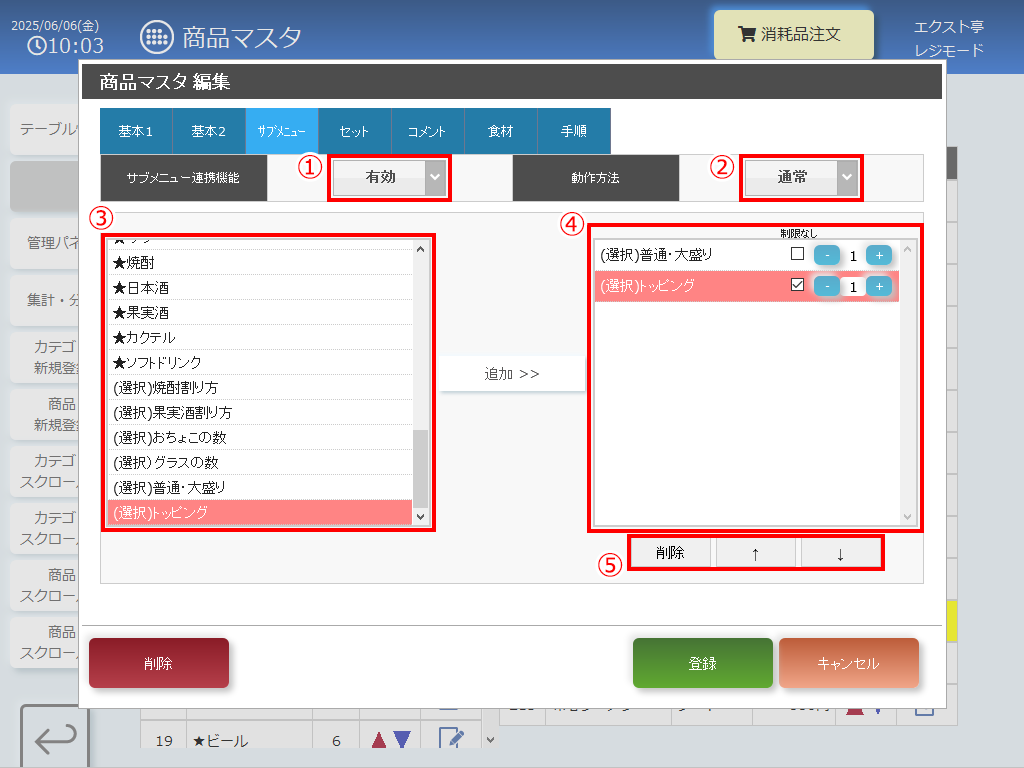Decrease quantity for (選択)普通・大盛り

click(x=827, y=255)
